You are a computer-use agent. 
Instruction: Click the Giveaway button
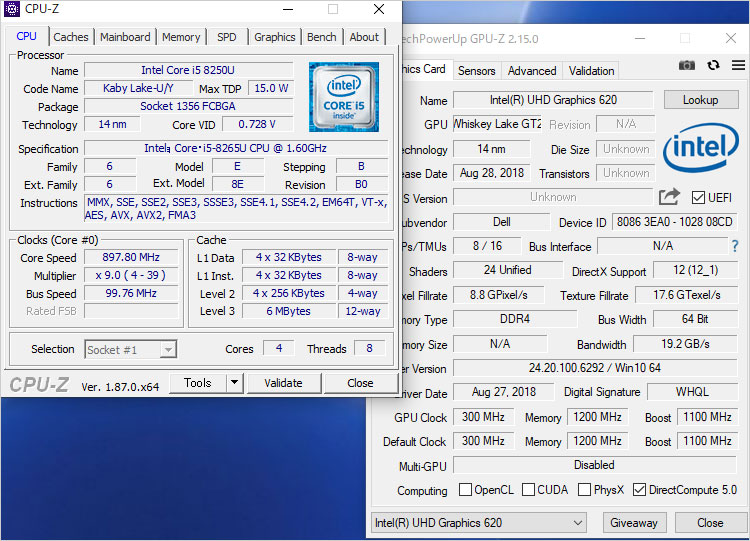click(x=634, y=523)
